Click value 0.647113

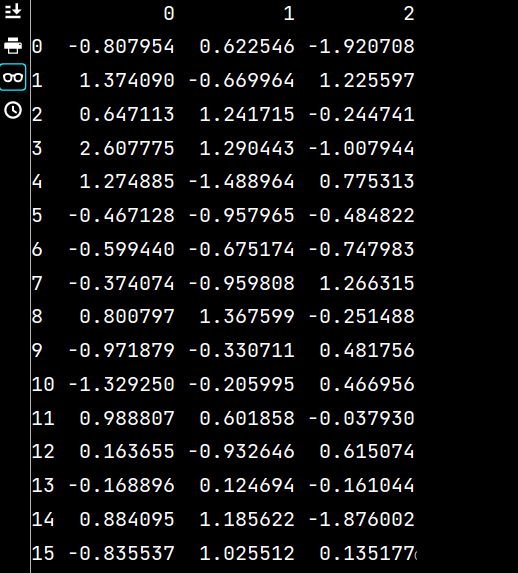tap(127, 114)
